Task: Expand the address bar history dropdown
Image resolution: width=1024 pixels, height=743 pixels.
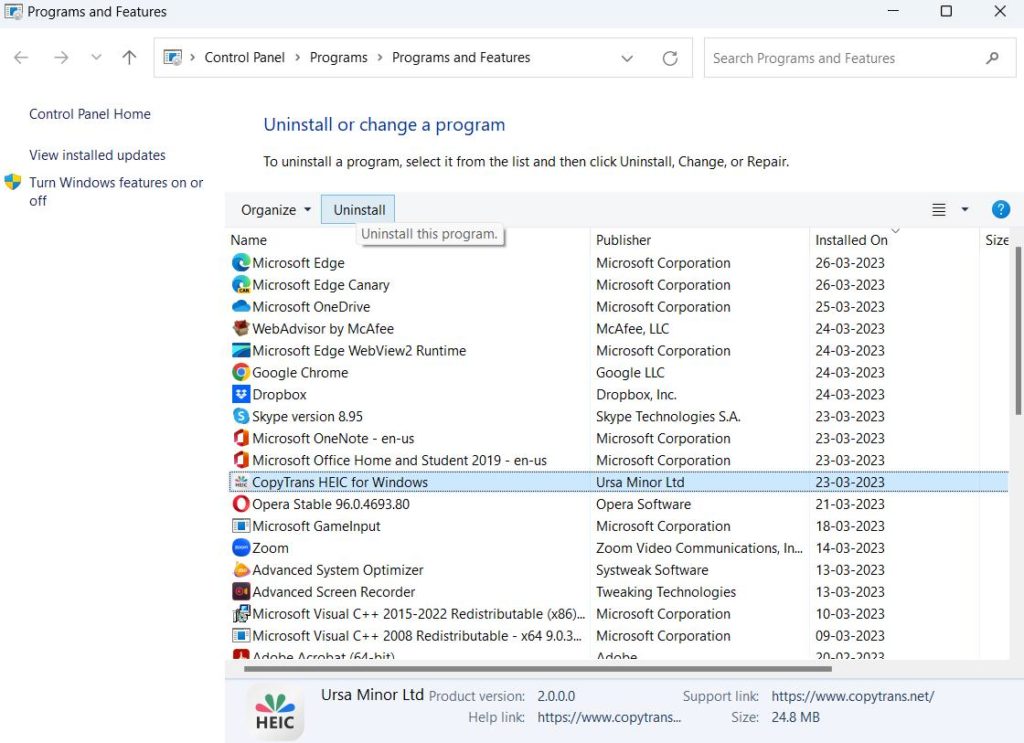Action: [627, 58]
